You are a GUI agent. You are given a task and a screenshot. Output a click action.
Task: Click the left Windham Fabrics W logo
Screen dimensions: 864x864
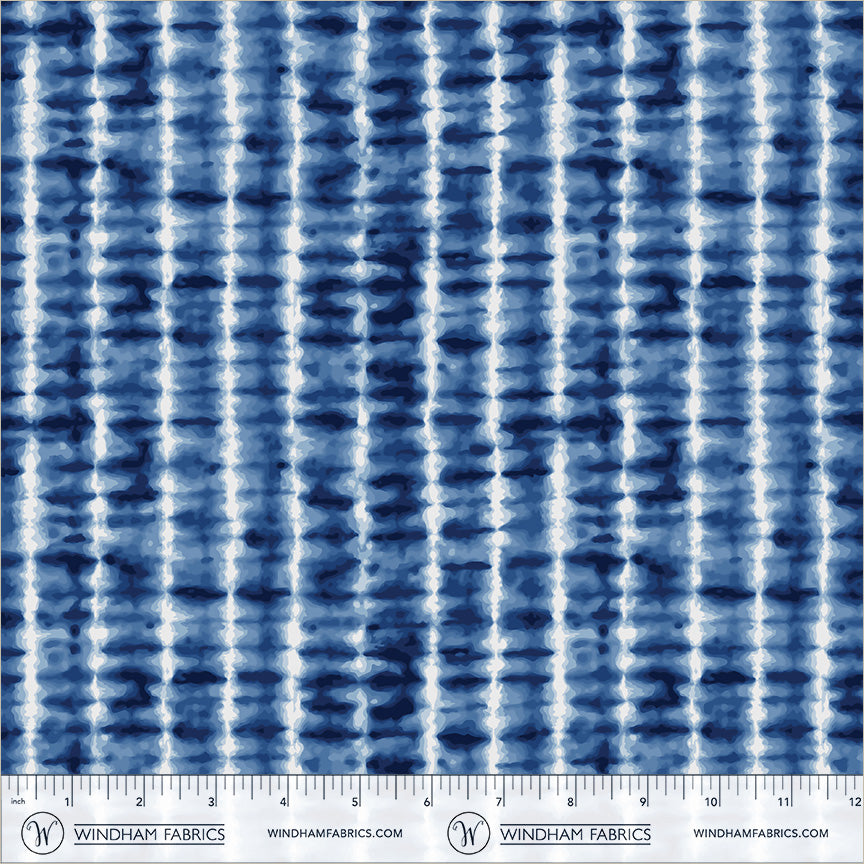click(42, 833)
